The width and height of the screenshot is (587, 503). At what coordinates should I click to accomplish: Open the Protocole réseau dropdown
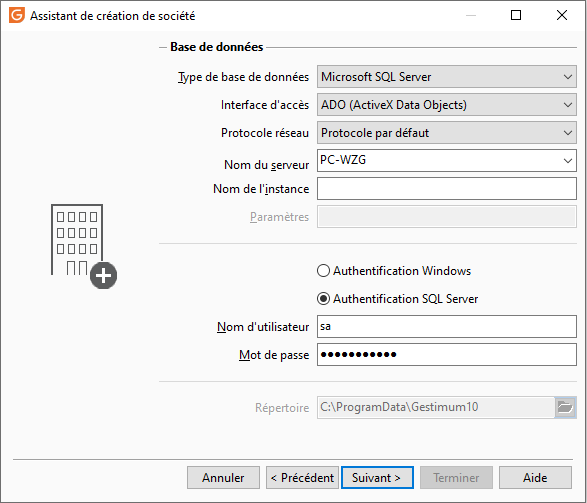pyautogui.click(x=447, y=133)
